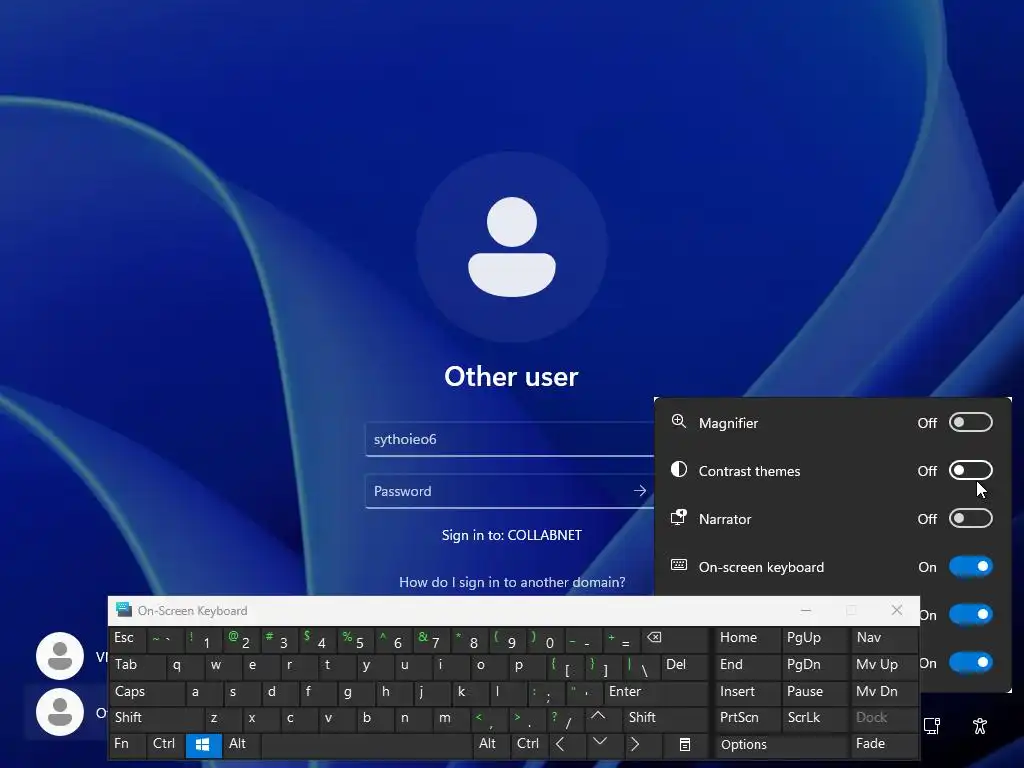
Task: Click the username field containing sythoieo6
Action: [x=509, y=440]
